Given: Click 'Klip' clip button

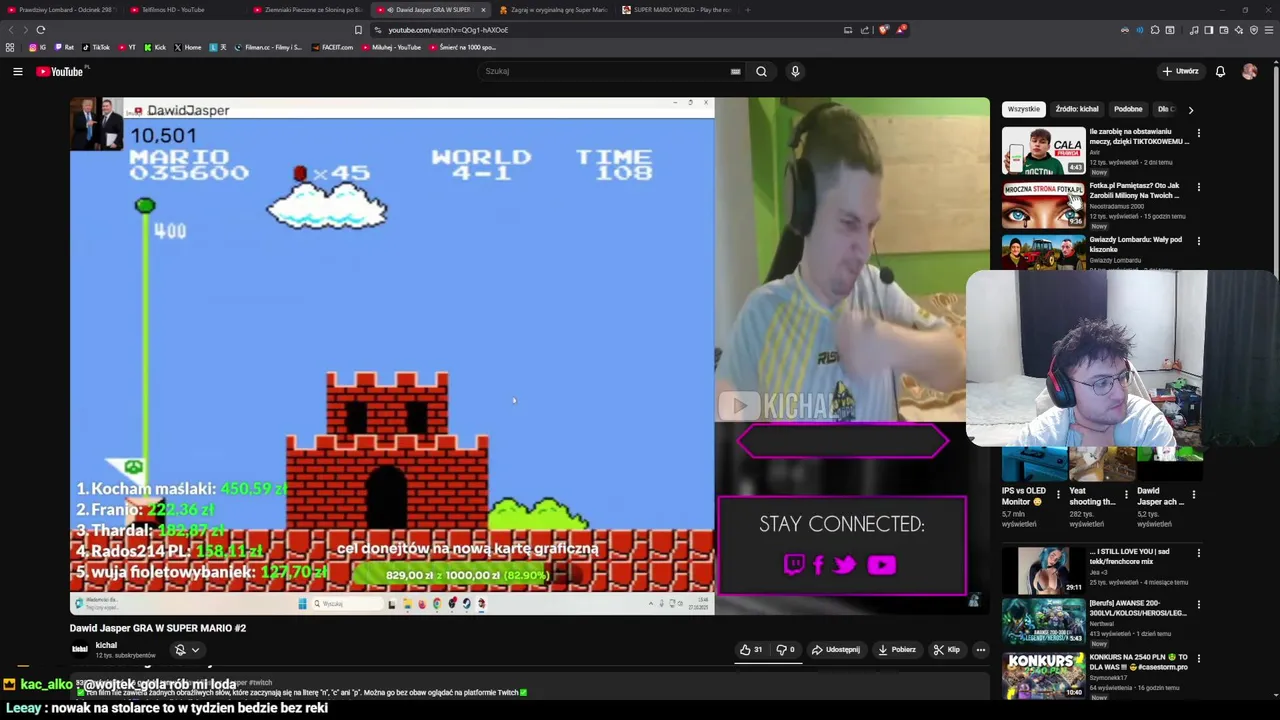Looking at the screenshot, I should click(x=946, y=650).
